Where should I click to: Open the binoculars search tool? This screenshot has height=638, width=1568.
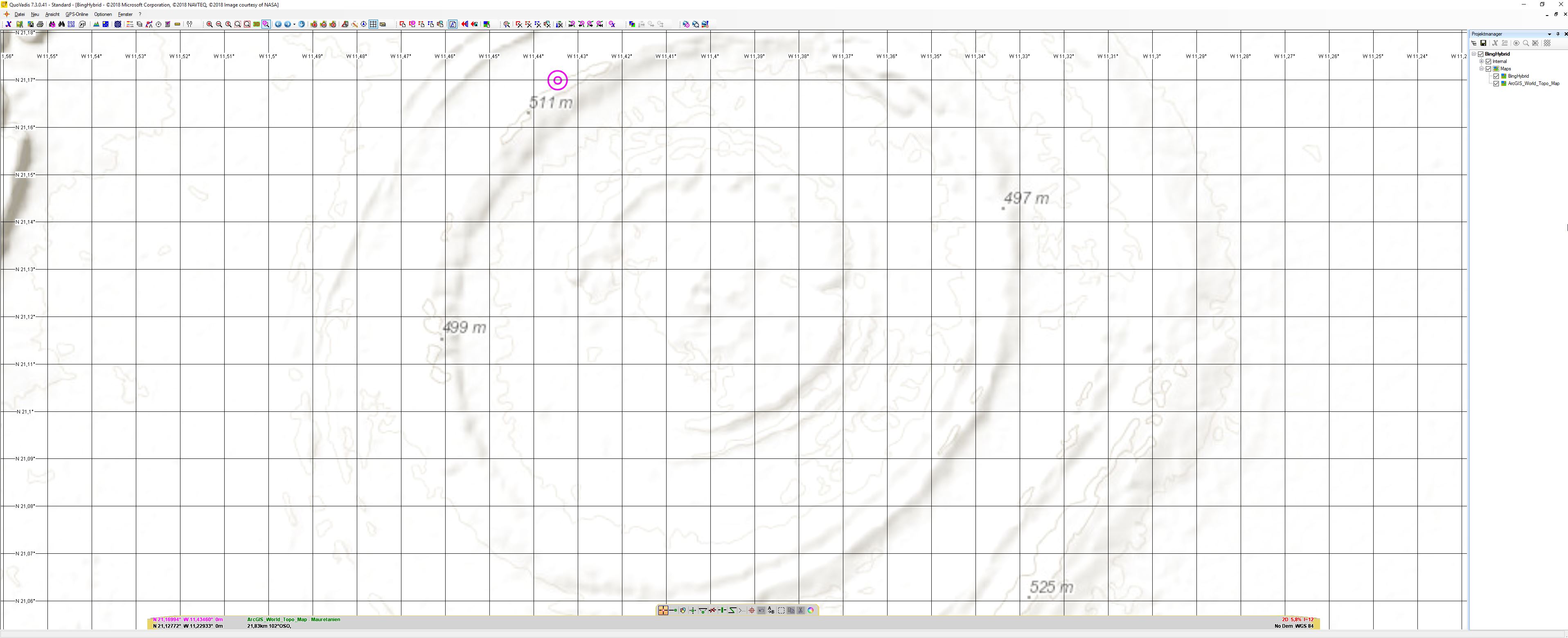61,24
